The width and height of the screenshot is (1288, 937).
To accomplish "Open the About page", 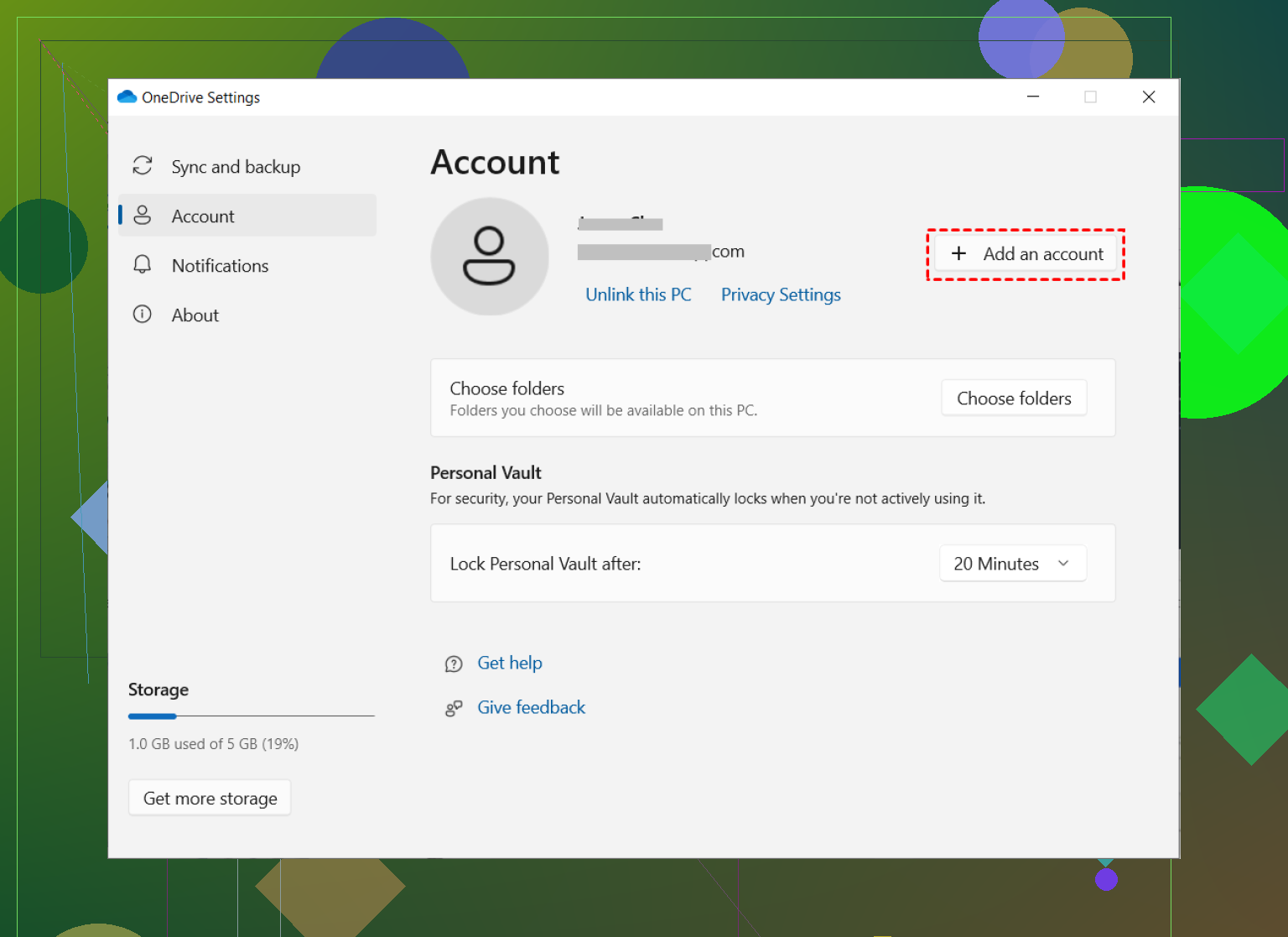I will click(247, 315).
